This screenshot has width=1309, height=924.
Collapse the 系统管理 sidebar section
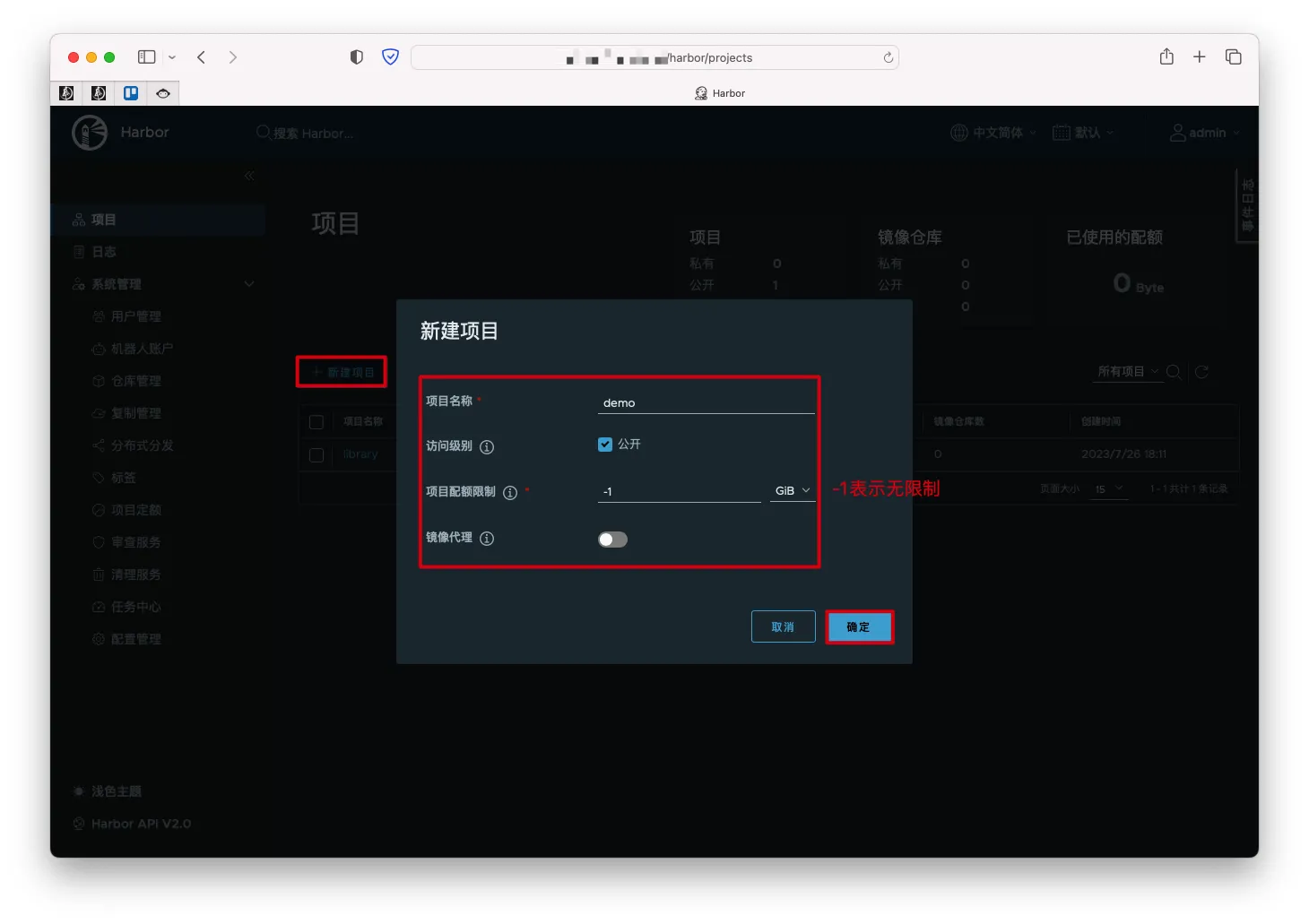249,284
